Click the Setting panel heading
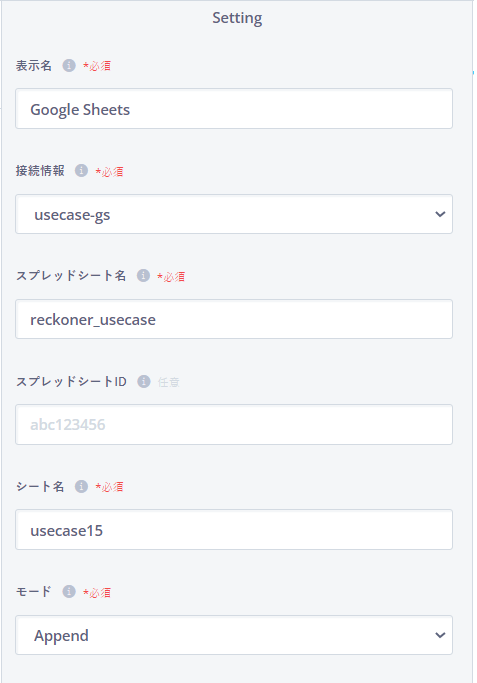The height and width of the screenshot is (683, 477). pos(237,18)
